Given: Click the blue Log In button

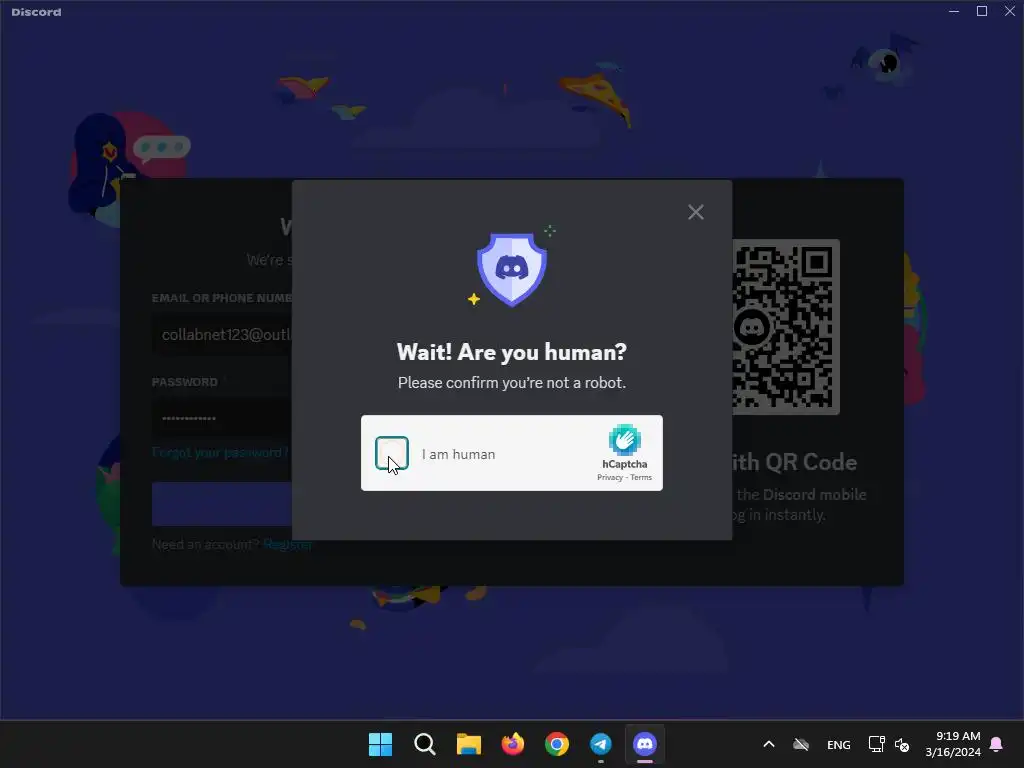Looking at the screenshot, I should [x=222, y=504].
